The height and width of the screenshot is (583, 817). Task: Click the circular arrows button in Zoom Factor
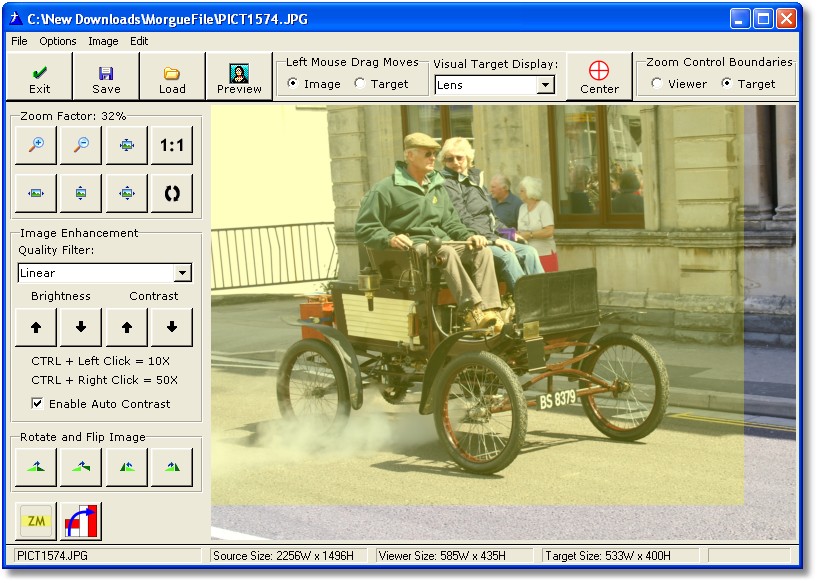coord(171,193)
